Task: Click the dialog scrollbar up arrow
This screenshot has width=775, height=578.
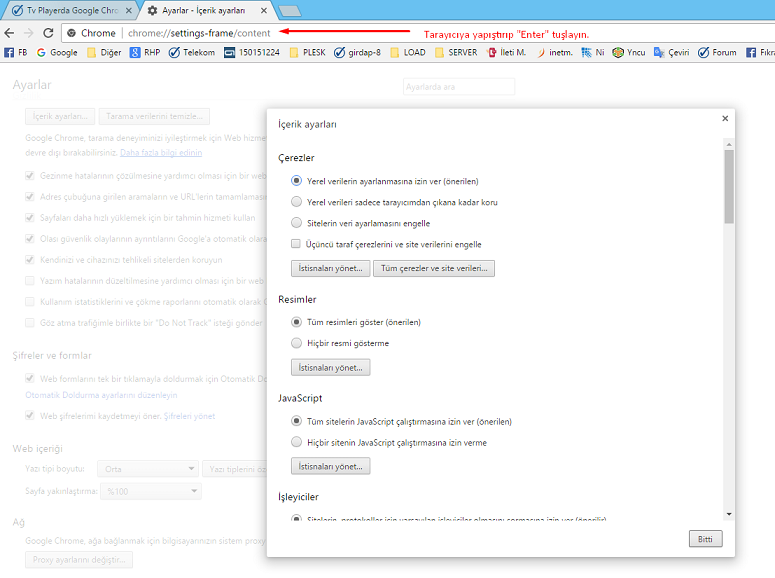Action: coord(729,144)
